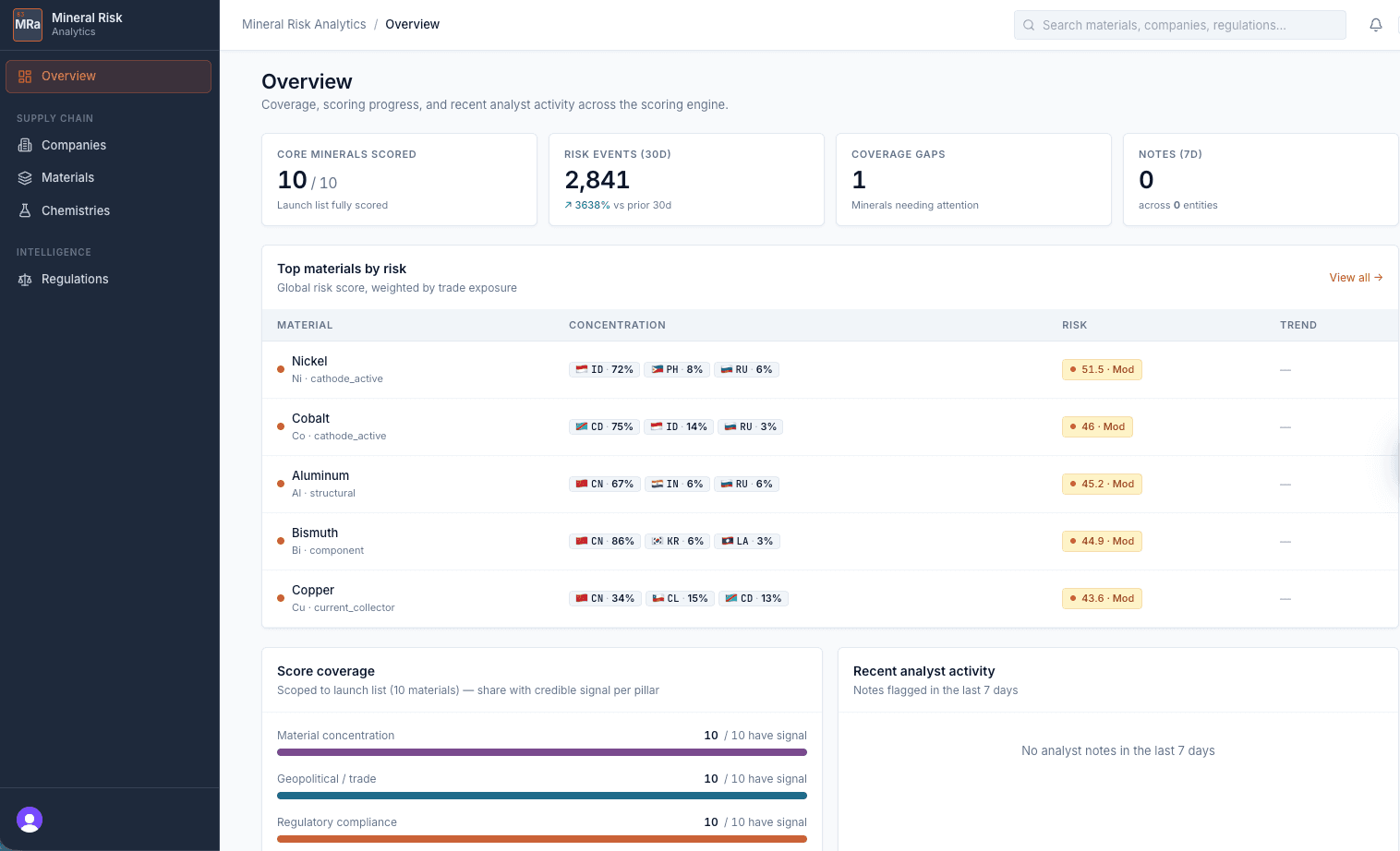1400x851 pixels.
Task: Click the TREND column header
Action: [1298, 325]
